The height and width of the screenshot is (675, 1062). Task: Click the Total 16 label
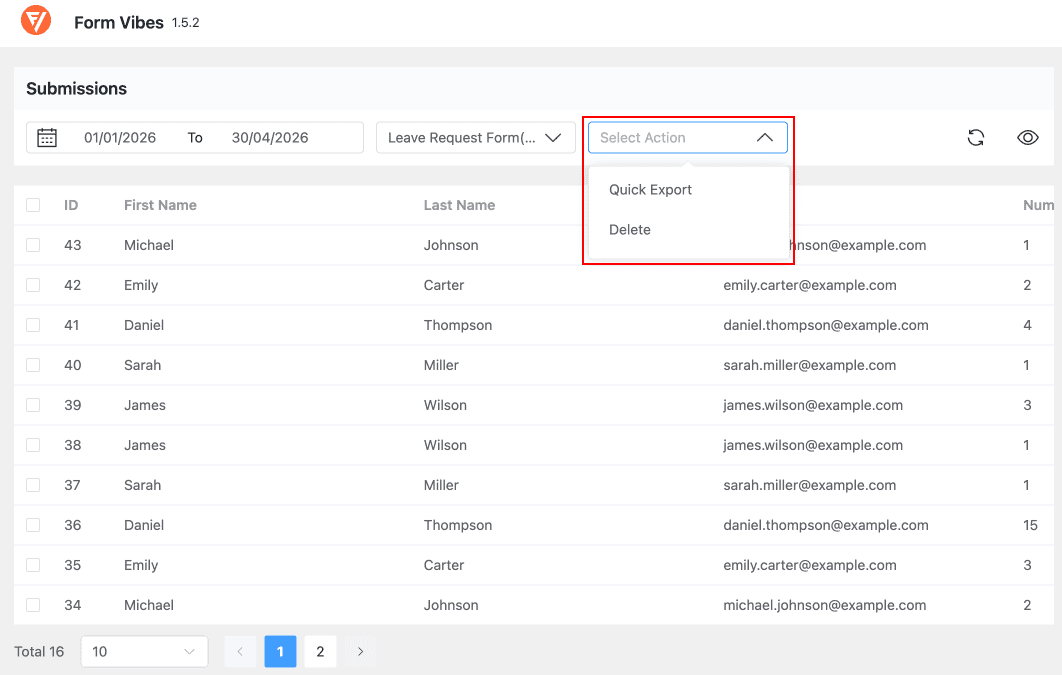(x=39, y=651)
